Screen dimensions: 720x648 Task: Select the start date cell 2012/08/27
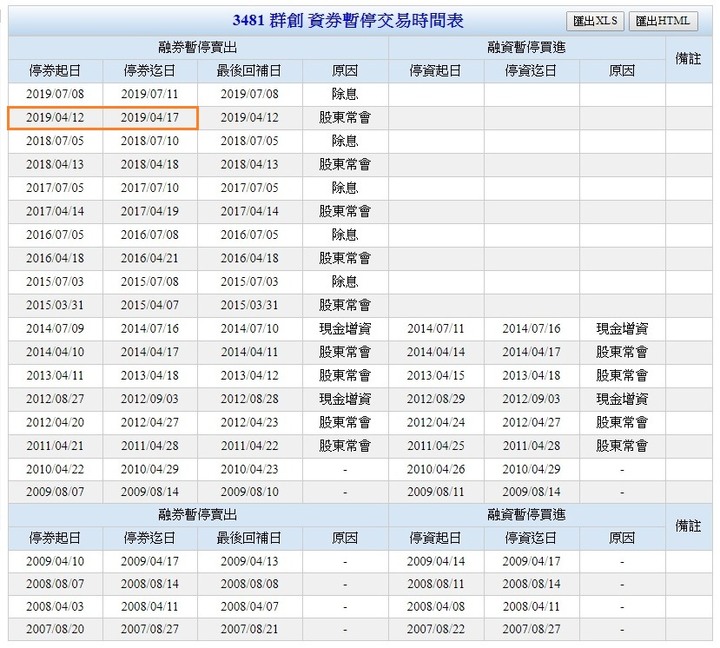pos(55,399)
